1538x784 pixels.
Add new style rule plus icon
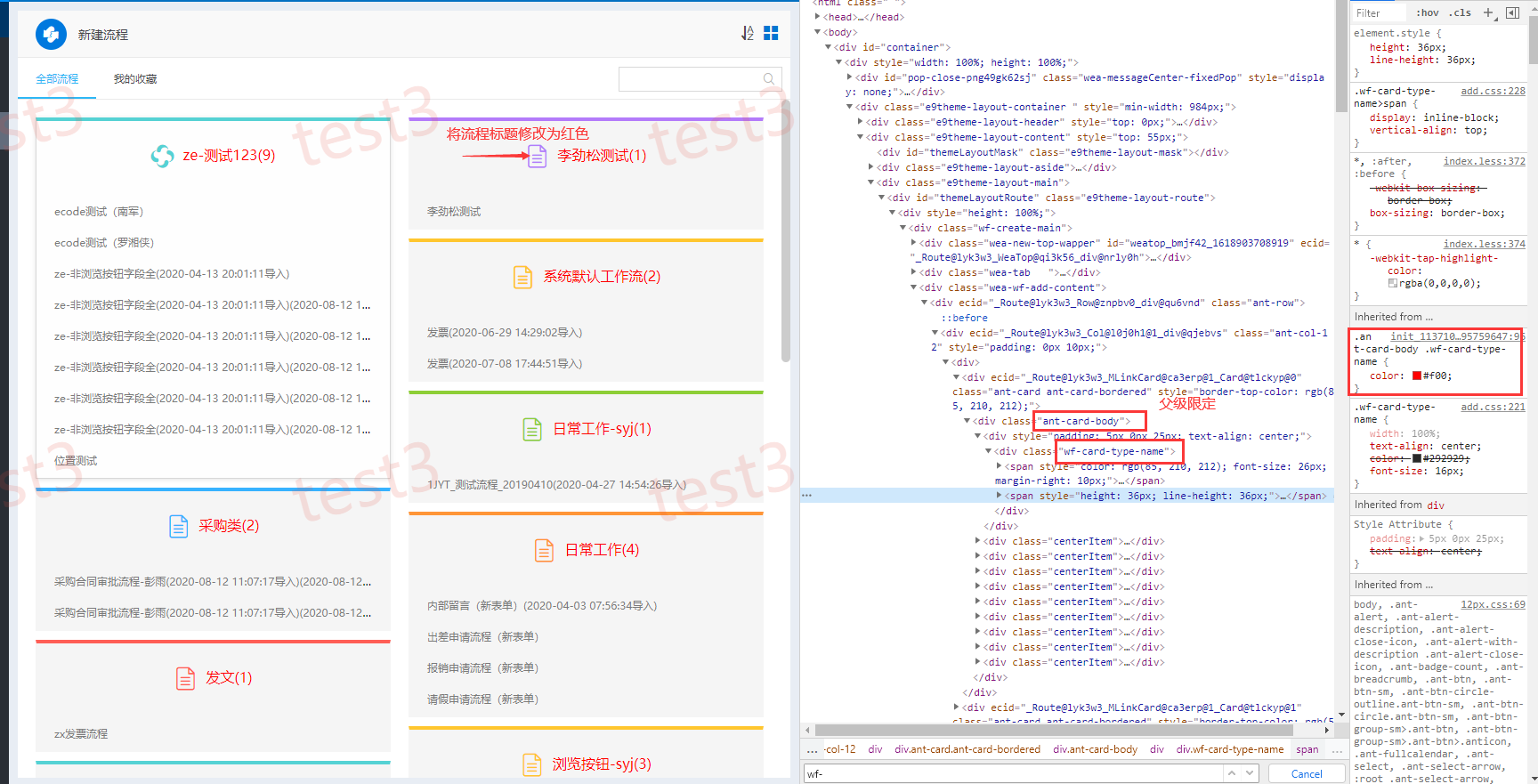[x=1488, y=12]
